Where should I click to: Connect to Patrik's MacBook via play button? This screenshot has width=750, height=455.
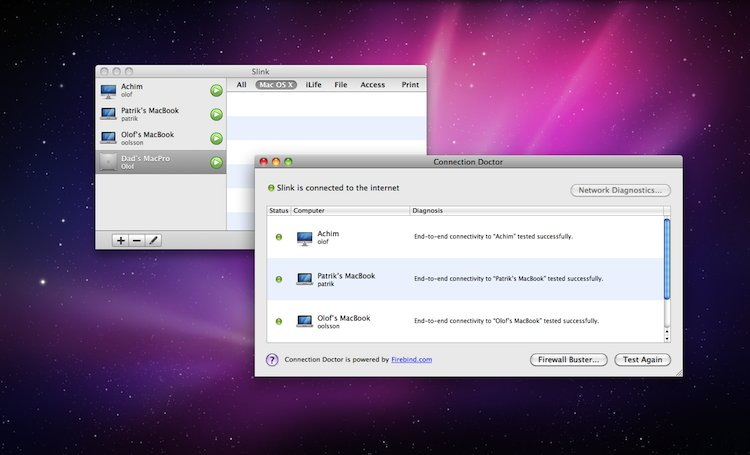coord(216,114)
